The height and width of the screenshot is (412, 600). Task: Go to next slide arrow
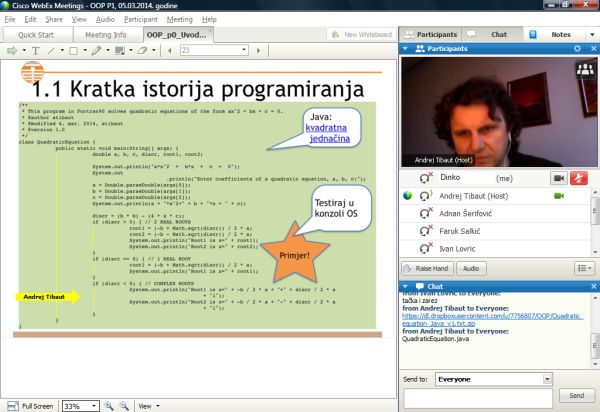259,50
